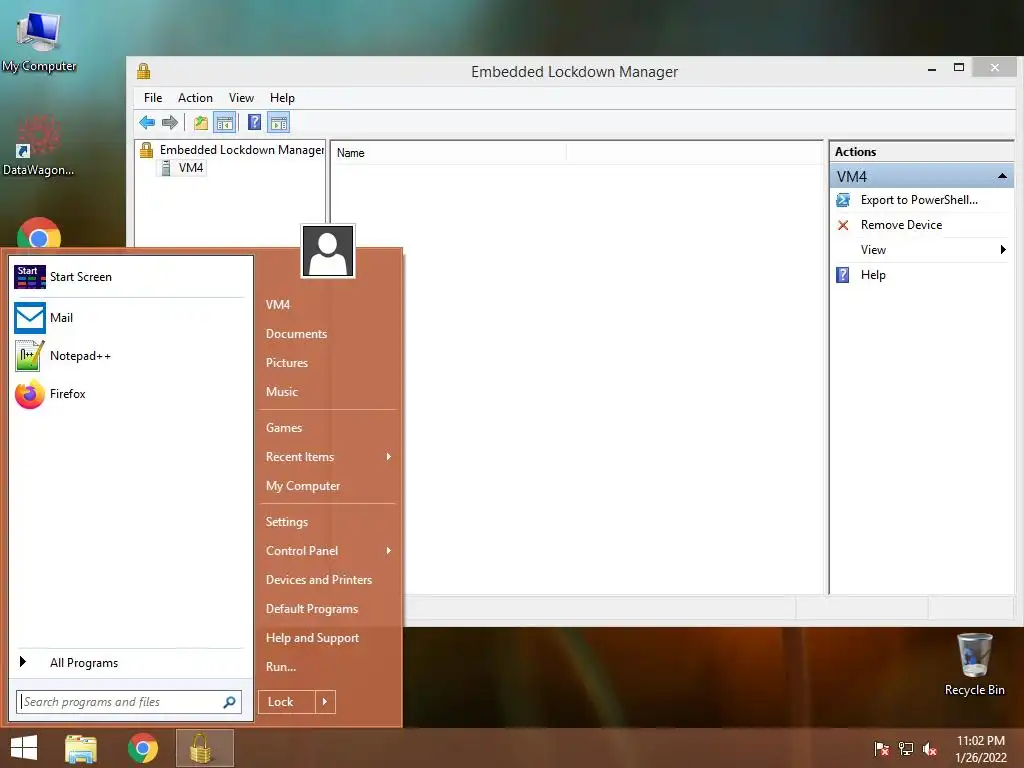Click the Action Center flag tray icon
This screenshot has width=1024, height=768.
pos(882,749)
